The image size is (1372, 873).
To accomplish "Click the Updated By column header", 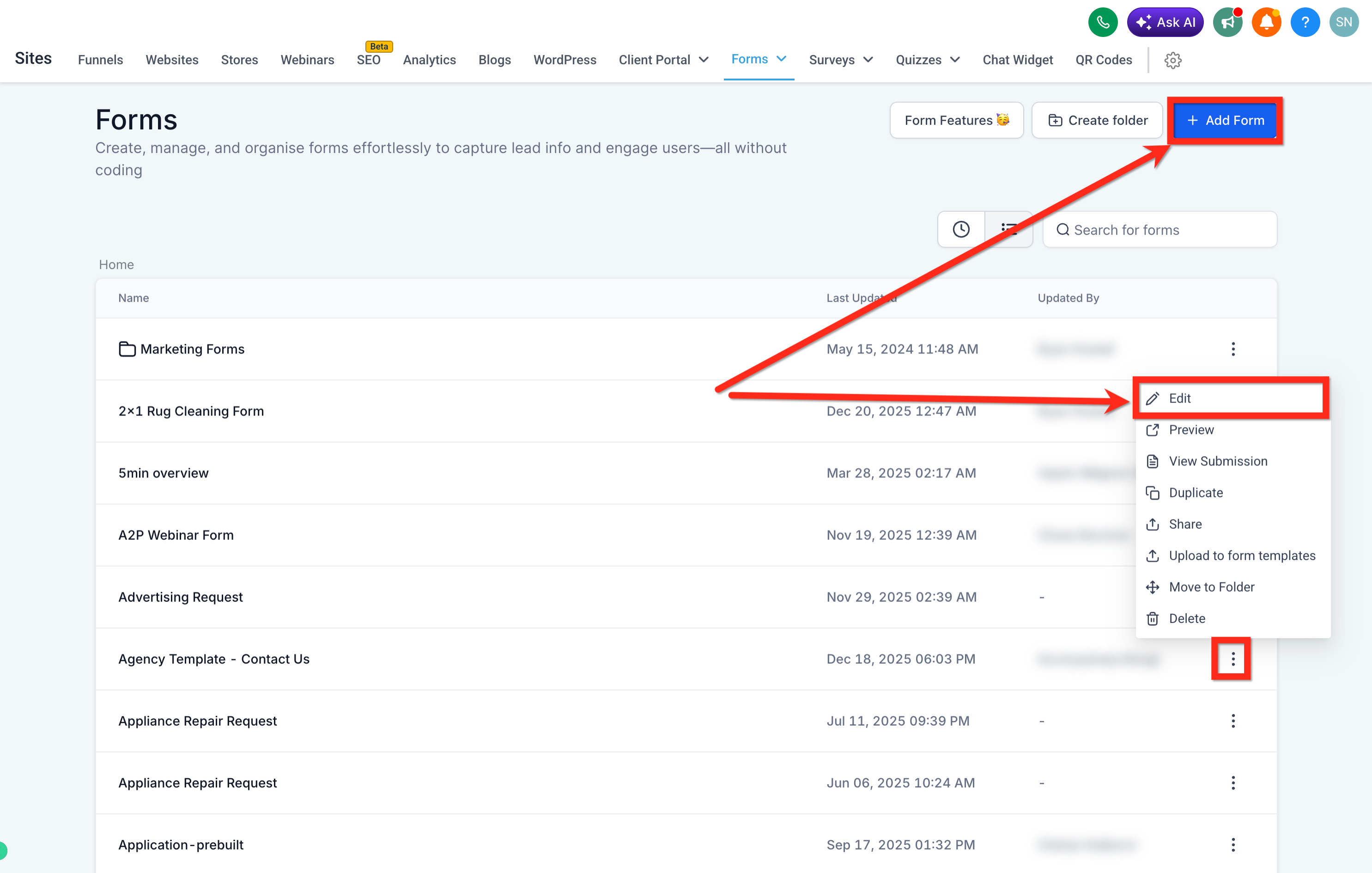I will [1068, 298].
